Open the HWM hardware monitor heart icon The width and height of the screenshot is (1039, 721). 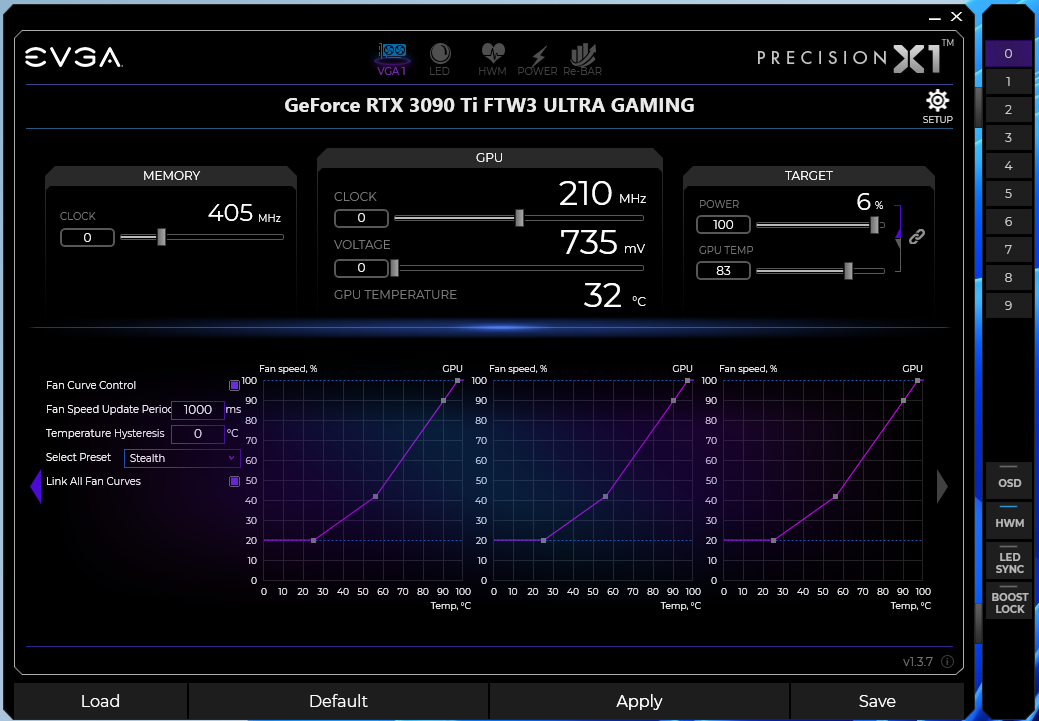pyautogui.click(x=492, y=59)
